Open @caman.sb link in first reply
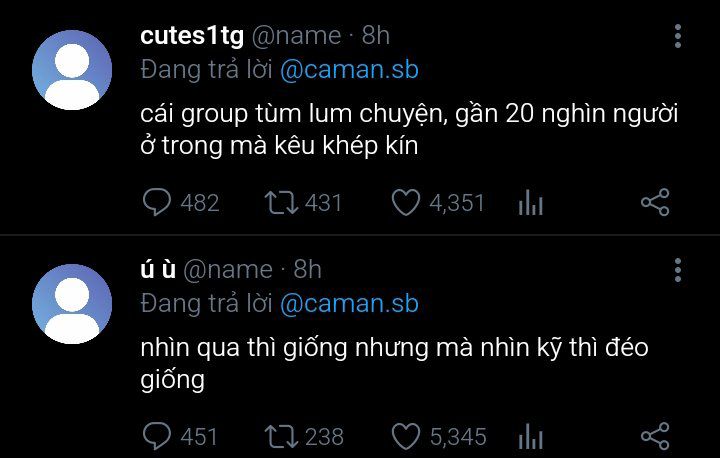This screenshot has width=720, height=458. (x=349, y=70)
